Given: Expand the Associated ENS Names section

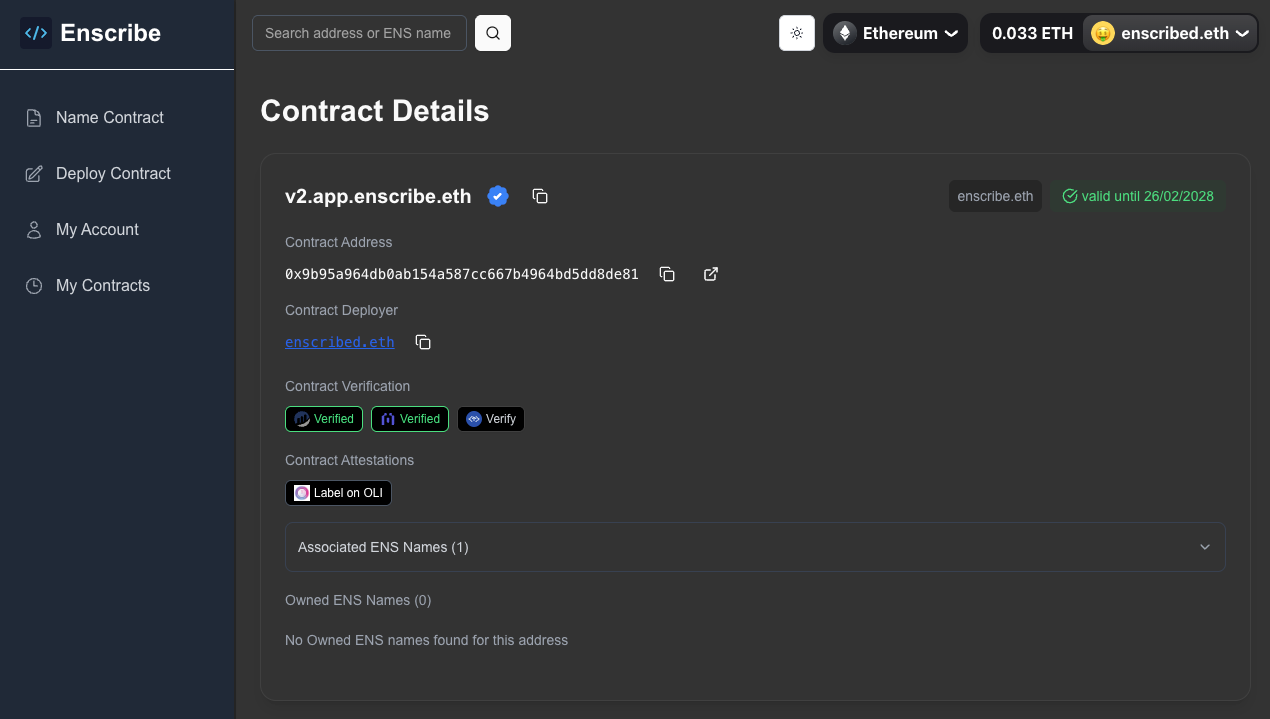Looking at the screenshot, I should click(754, 547).
